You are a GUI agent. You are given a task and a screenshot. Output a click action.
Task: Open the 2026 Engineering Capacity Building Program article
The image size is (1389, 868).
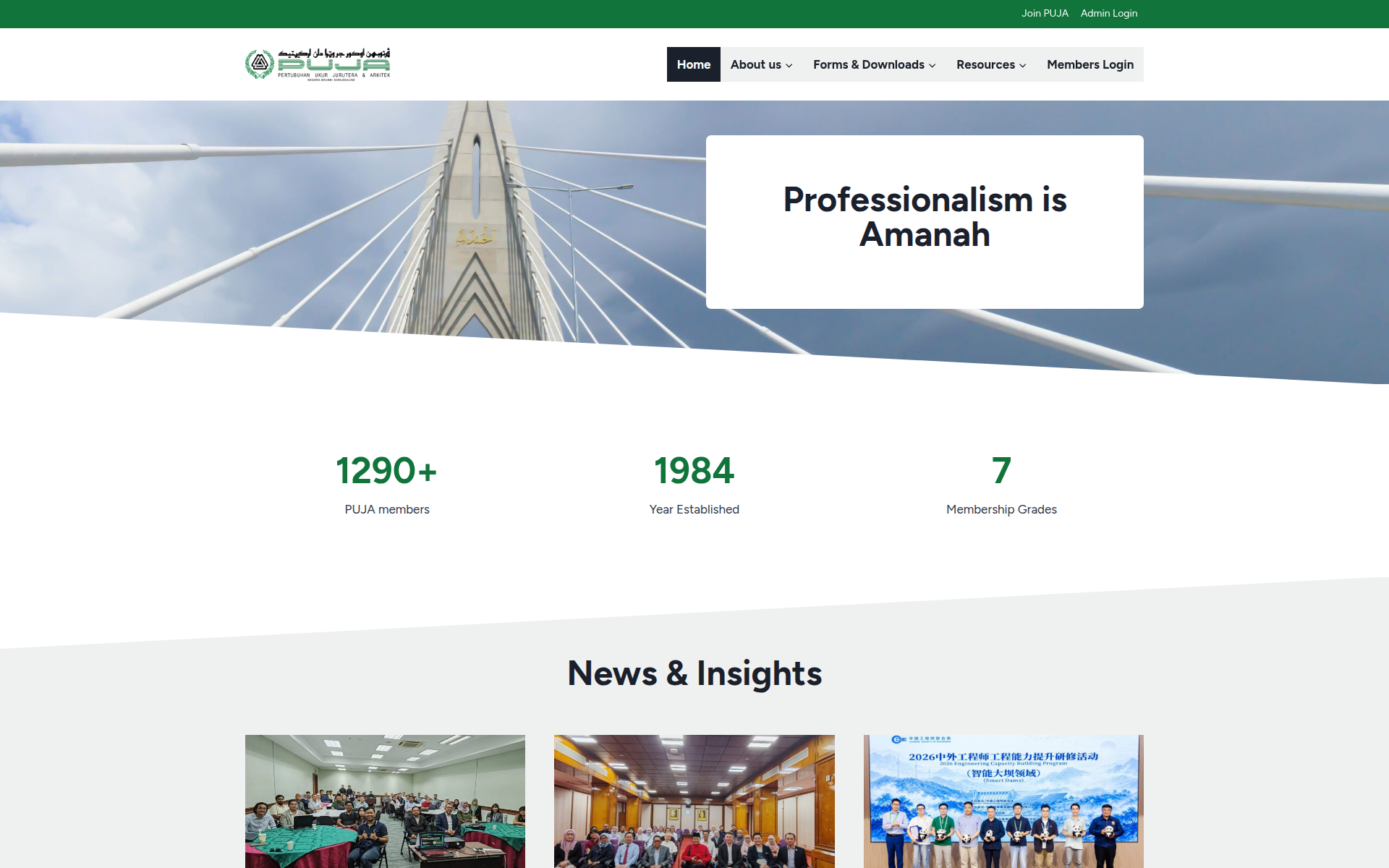point(1003,801)
